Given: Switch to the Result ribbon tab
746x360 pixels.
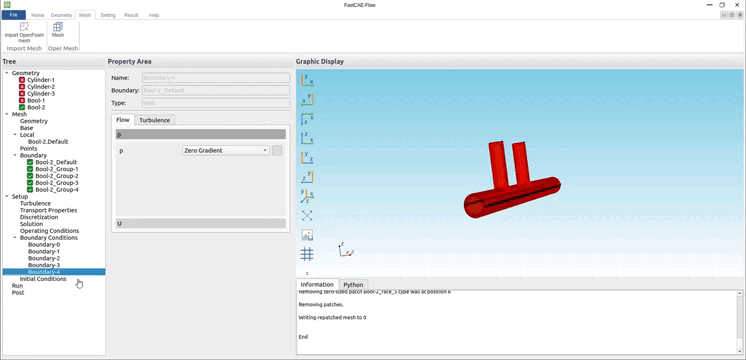Looking at the screenshot, I should [131, 15].
